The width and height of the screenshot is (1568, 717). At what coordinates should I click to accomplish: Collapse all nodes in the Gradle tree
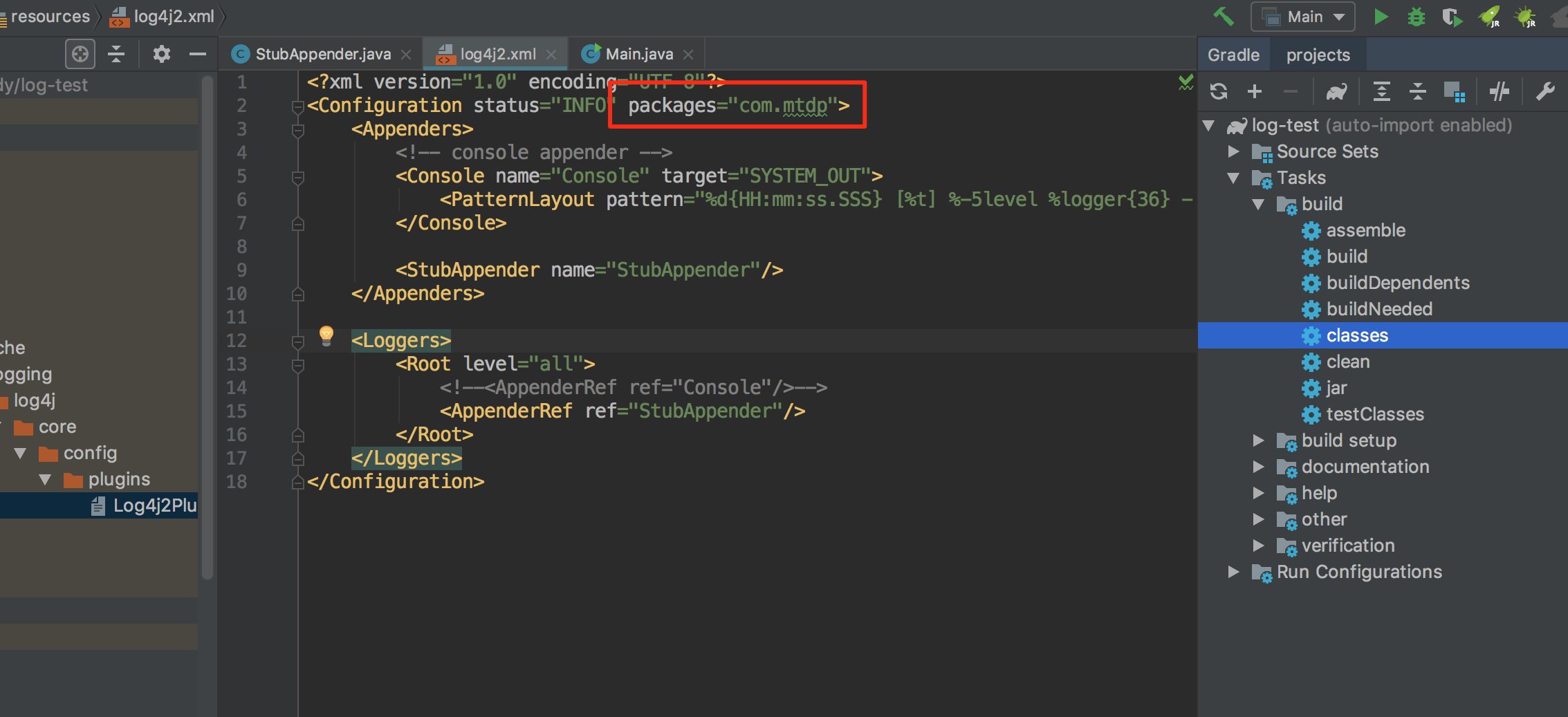coord(1417,91)
